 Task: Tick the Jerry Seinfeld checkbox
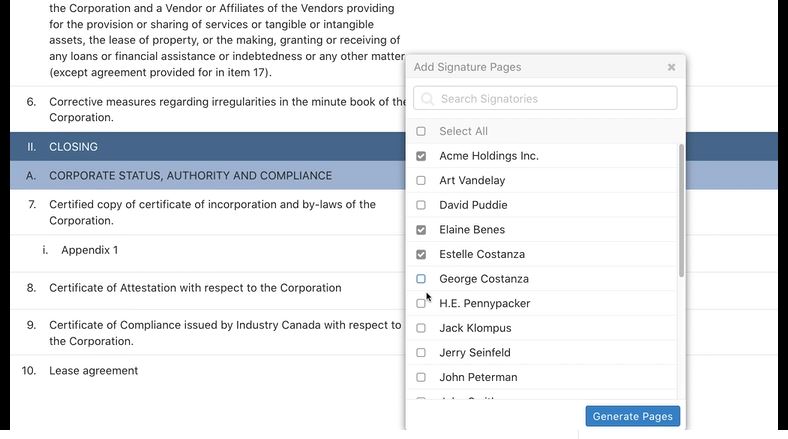click(421, 353)
